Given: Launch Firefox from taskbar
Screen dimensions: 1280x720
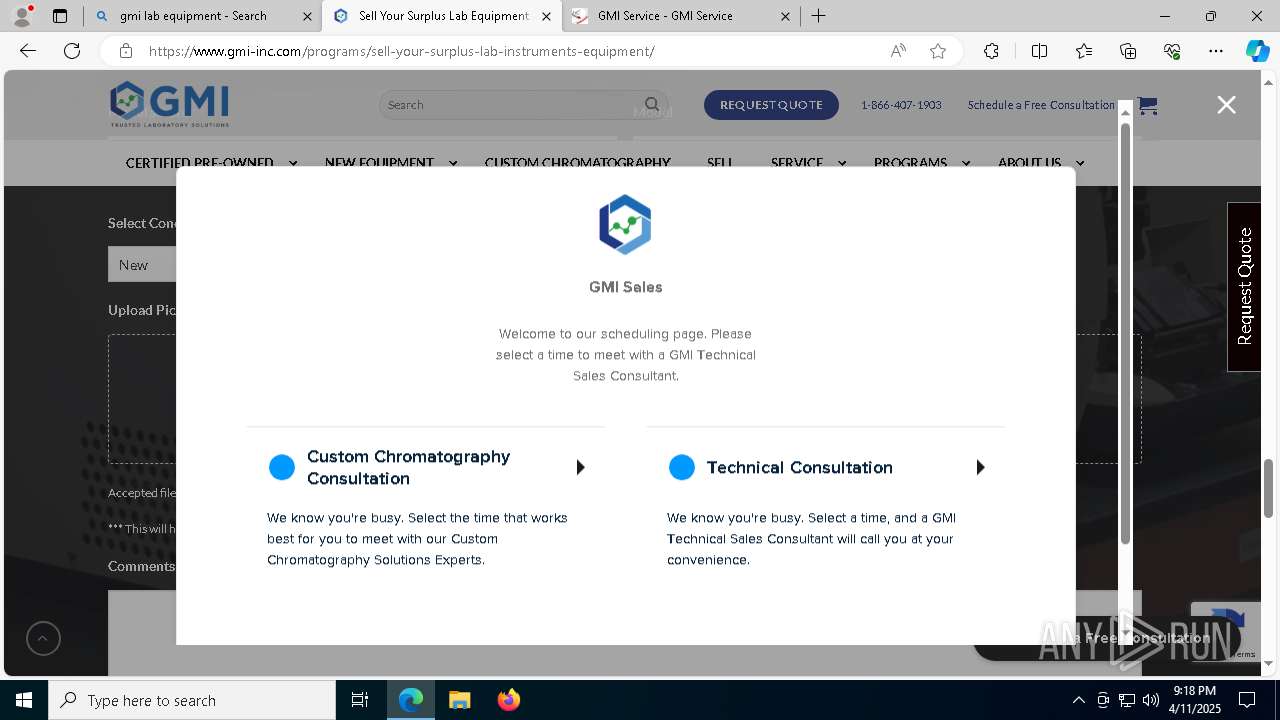Looking at the screenshot, I should coord(508,700).
